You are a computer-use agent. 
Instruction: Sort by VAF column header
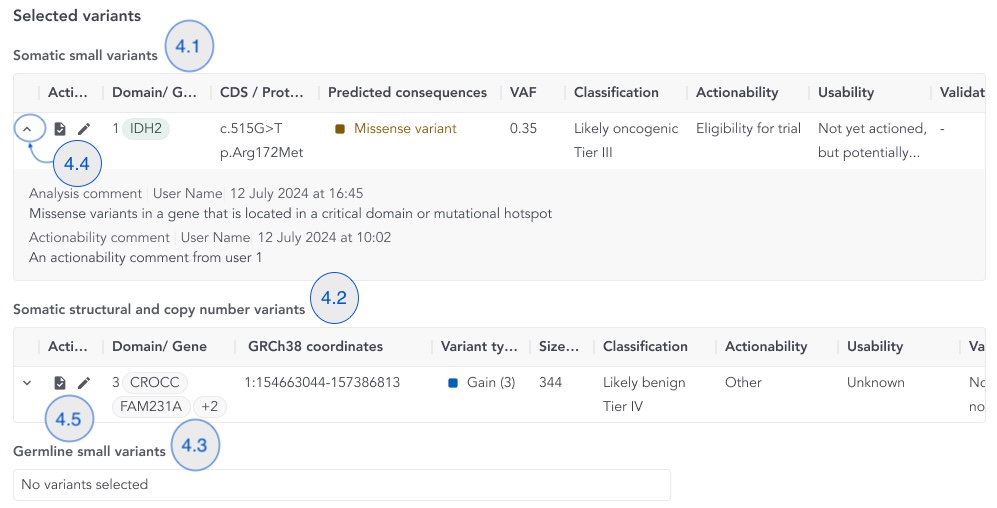click(x=523, y=93)
